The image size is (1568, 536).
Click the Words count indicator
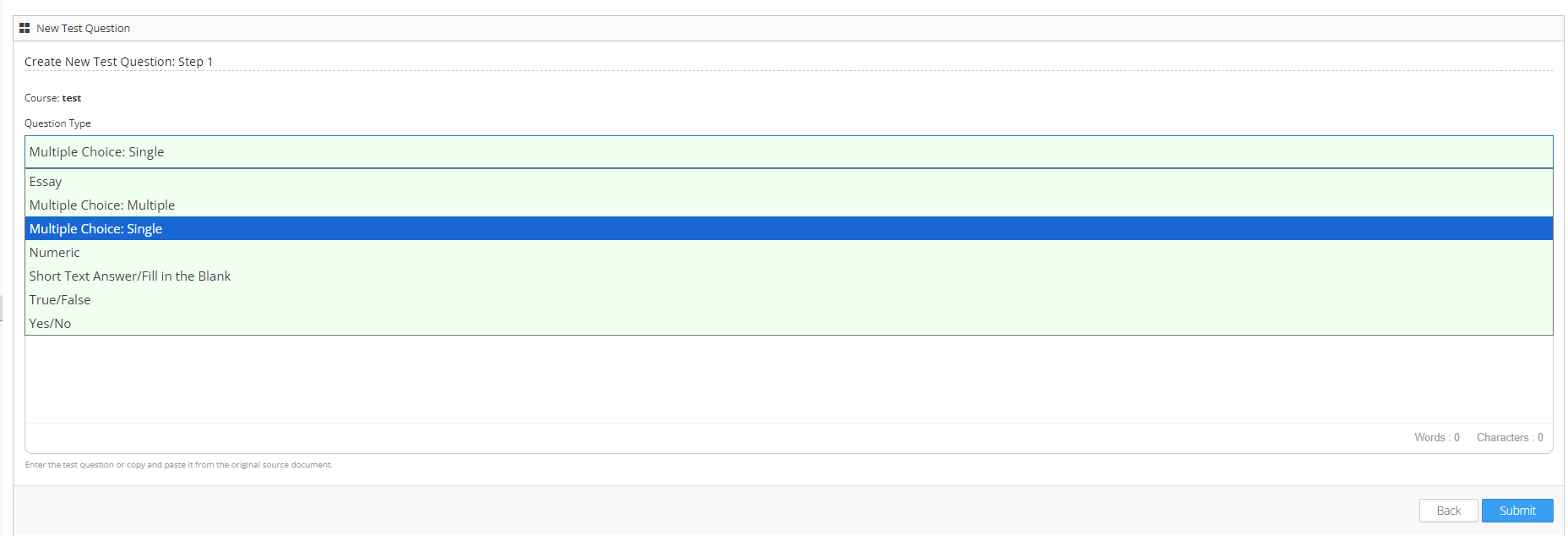pyautogui.click(x=1436, y=438)
